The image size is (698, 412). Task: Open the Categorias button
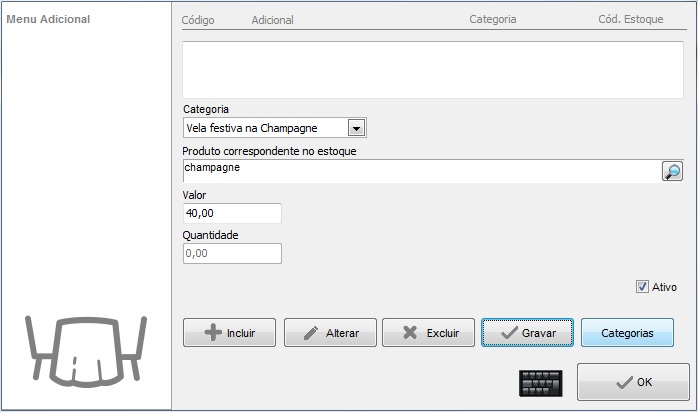[x=626, y=333]
